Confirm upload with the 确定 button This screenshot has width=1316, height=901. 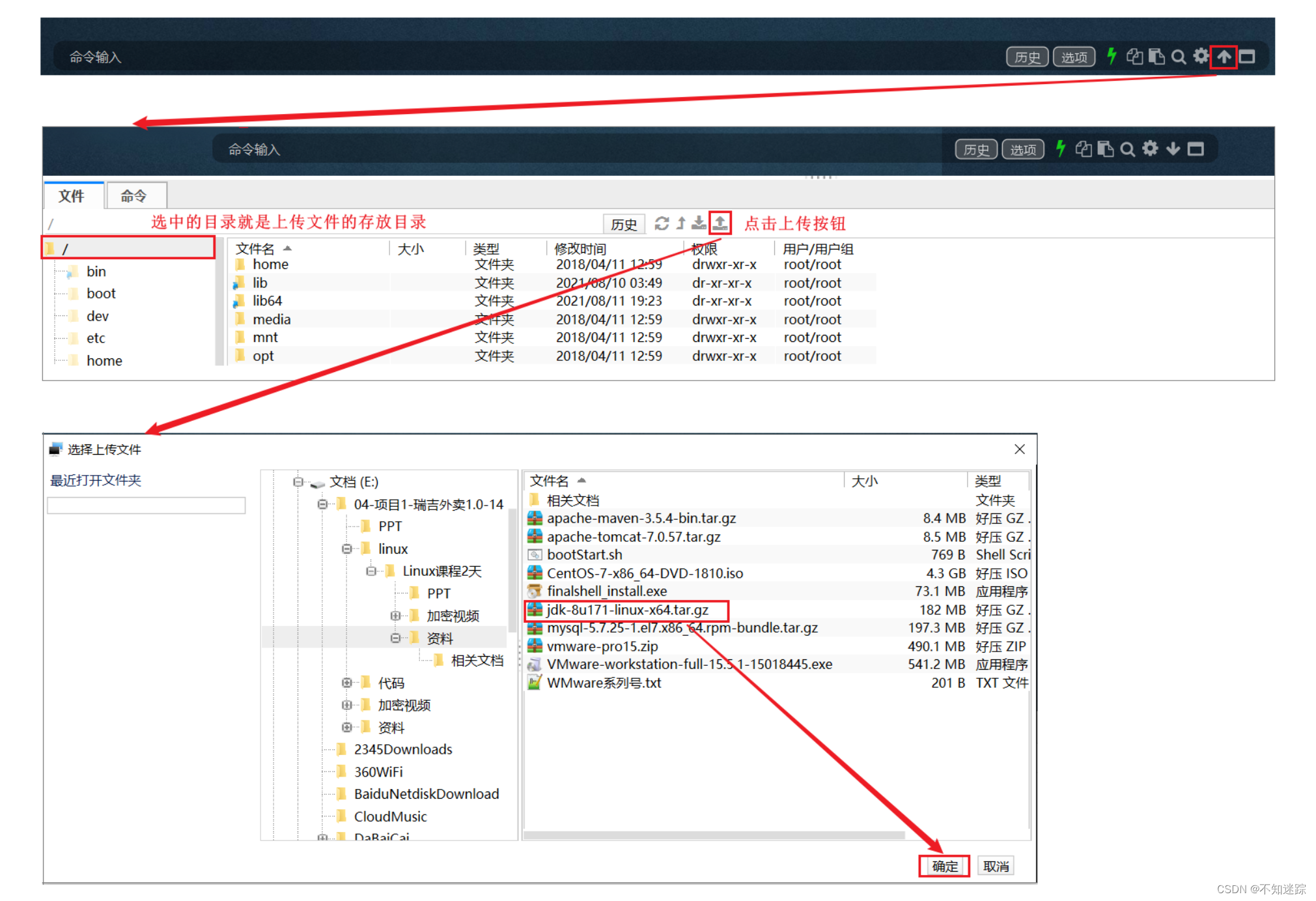(944, 866)
